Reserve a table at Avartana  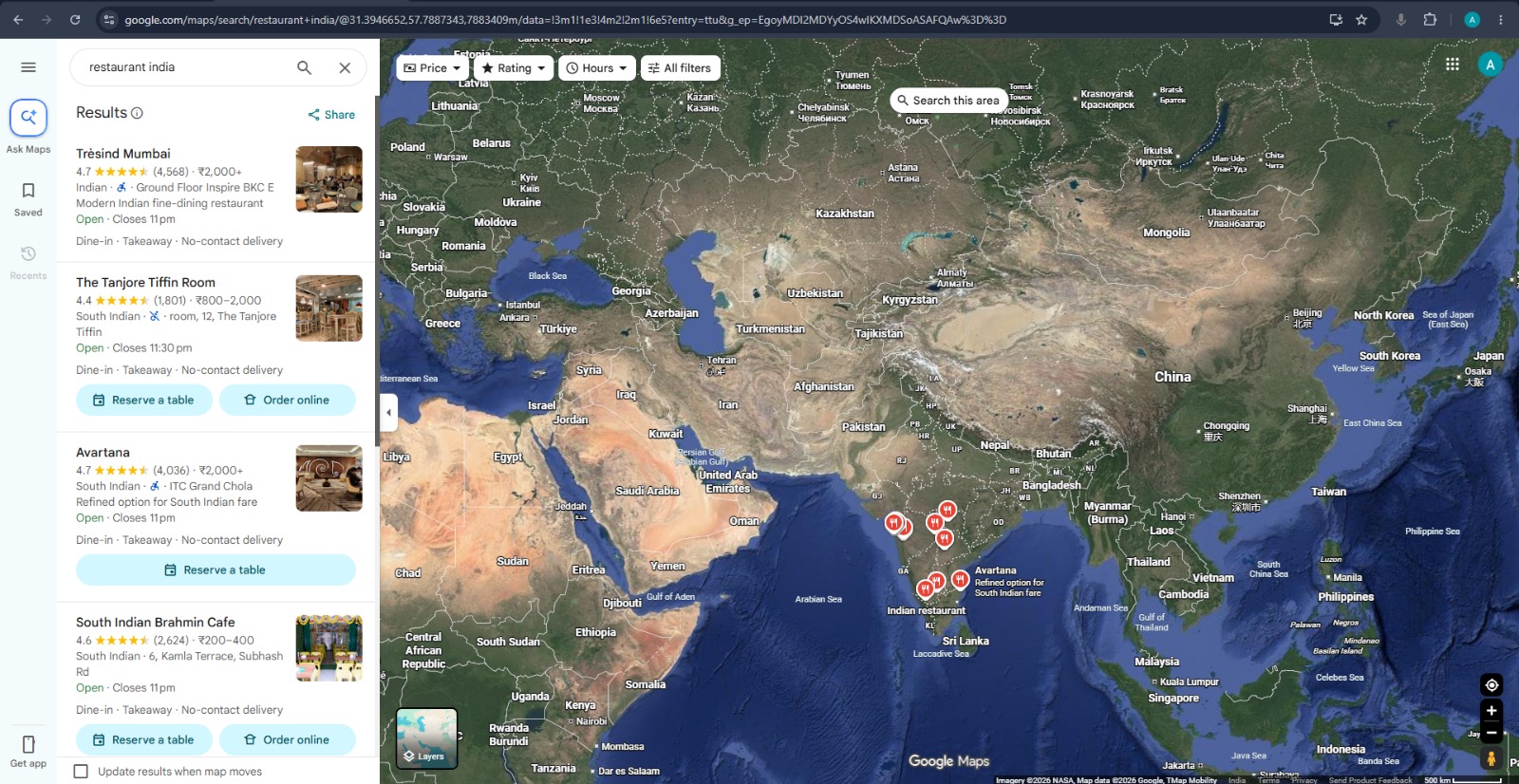pyautogui.click(x=216, y=570)
